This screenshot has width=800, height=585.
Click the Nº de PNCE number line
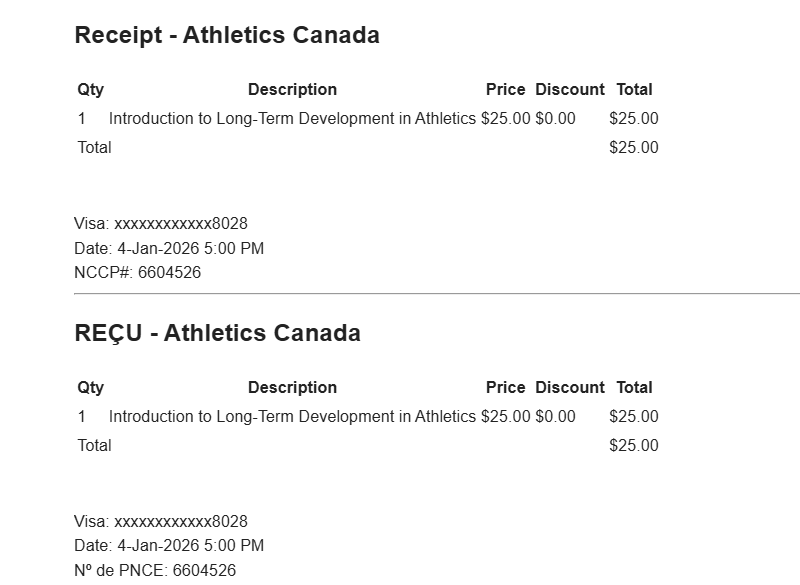pyautogui.click(x=155, y=570)
